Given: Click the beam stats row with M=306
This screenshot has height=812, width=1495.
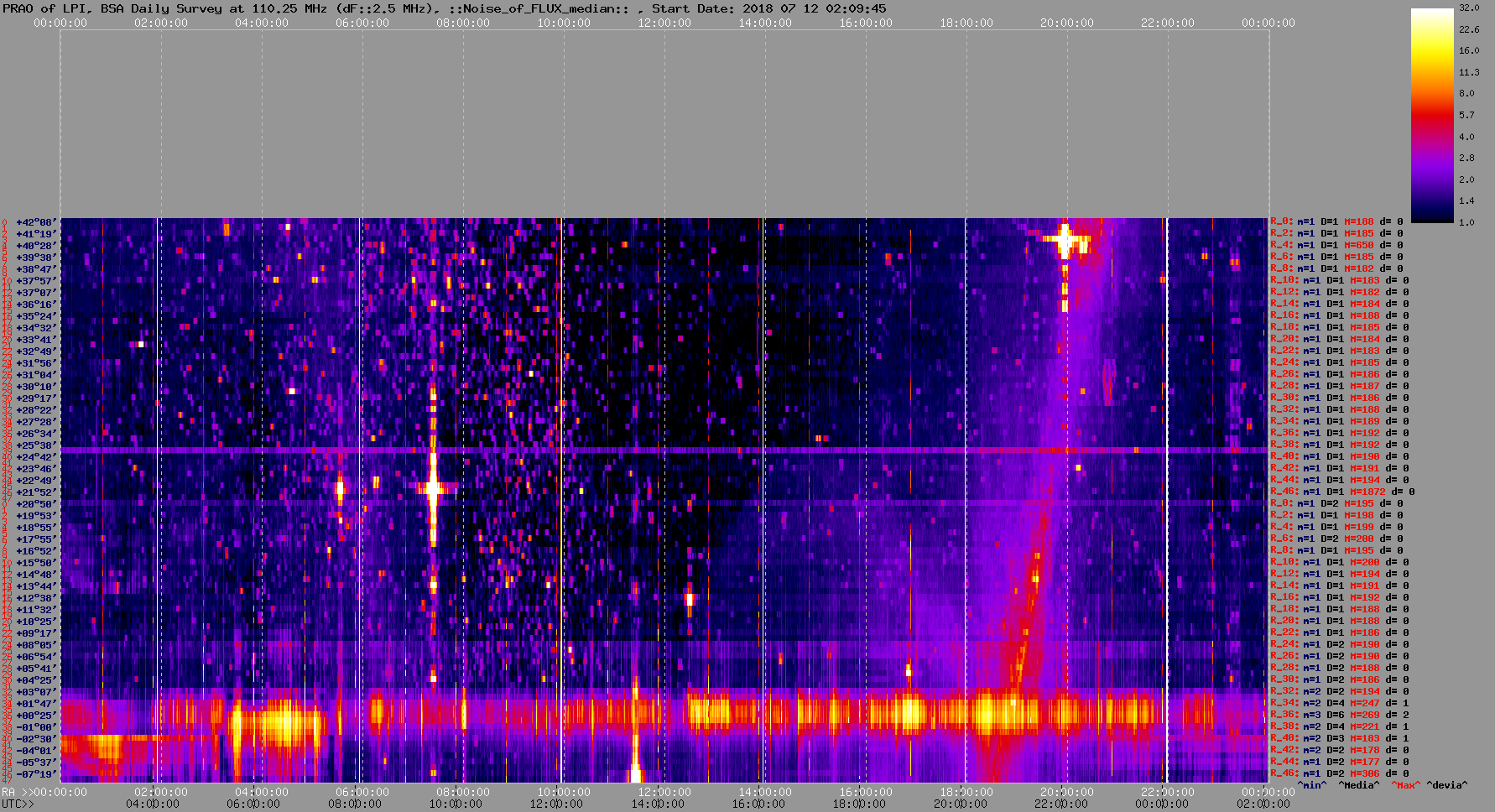Looking at the screenshot, I should 1340,774.
